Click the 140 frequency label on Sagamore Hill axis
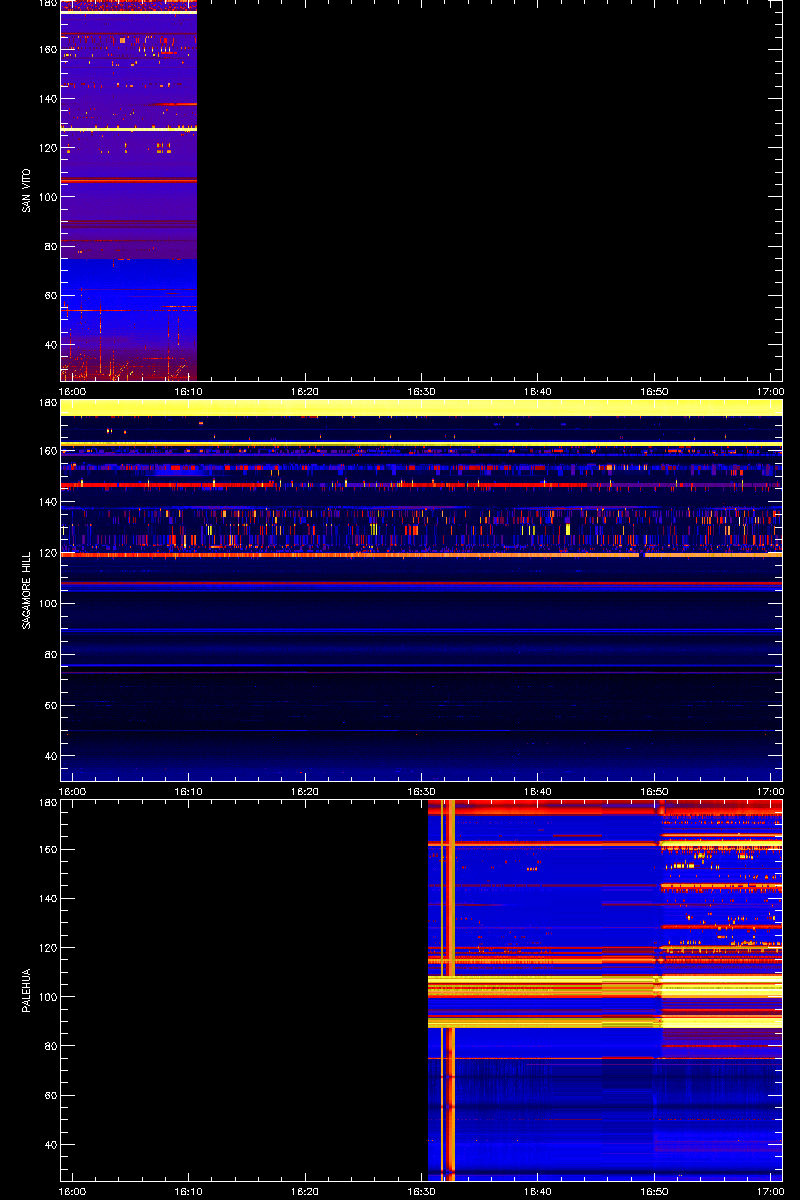 click(46, 502)
